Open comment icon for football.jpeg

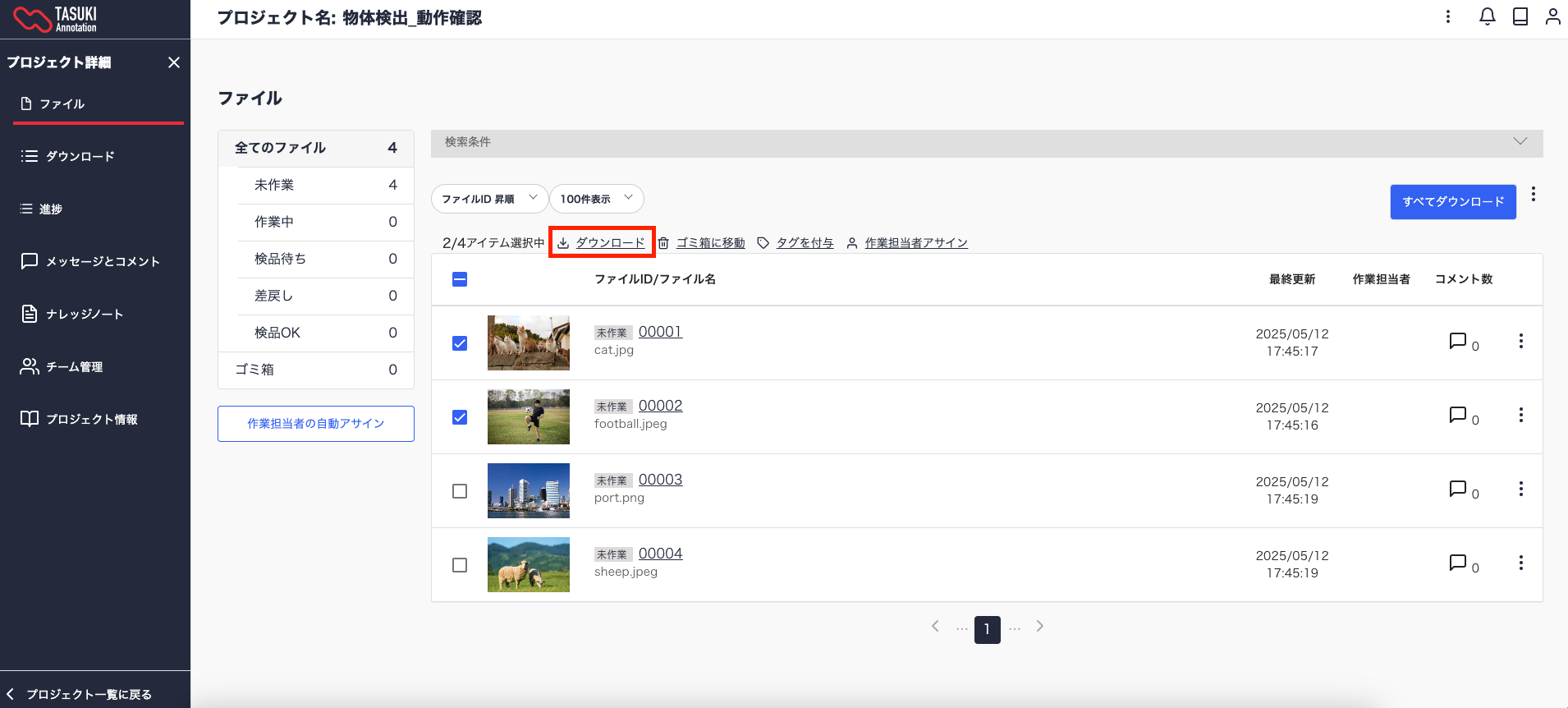pyautogui.click(x=1458, y=415)
